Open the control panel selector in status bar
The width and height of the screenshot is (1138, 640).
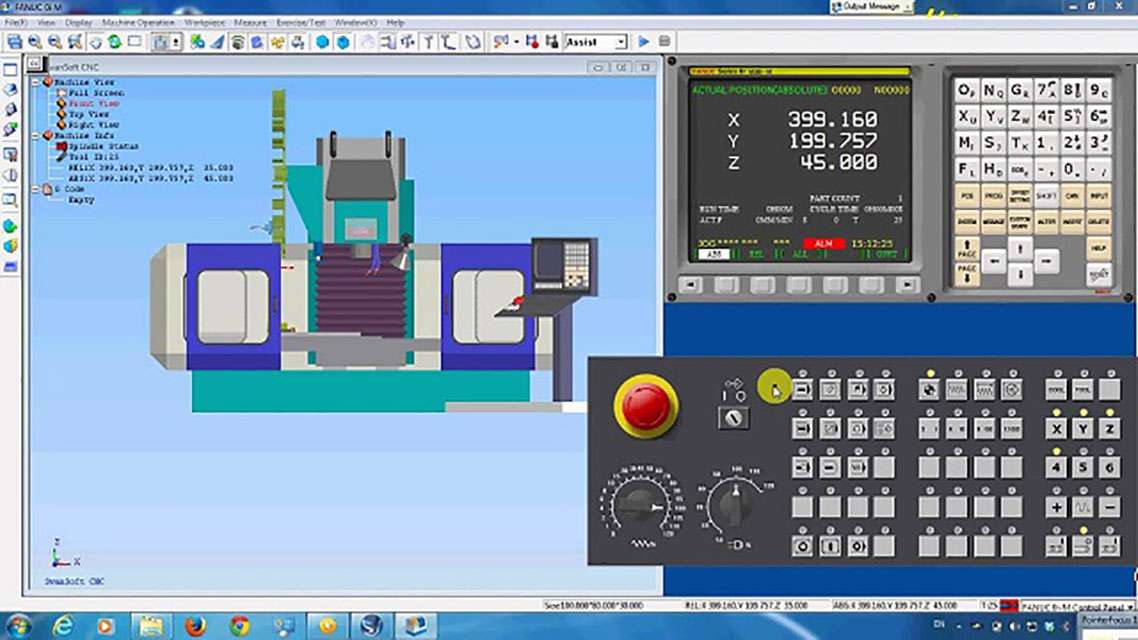(1078, 606)
